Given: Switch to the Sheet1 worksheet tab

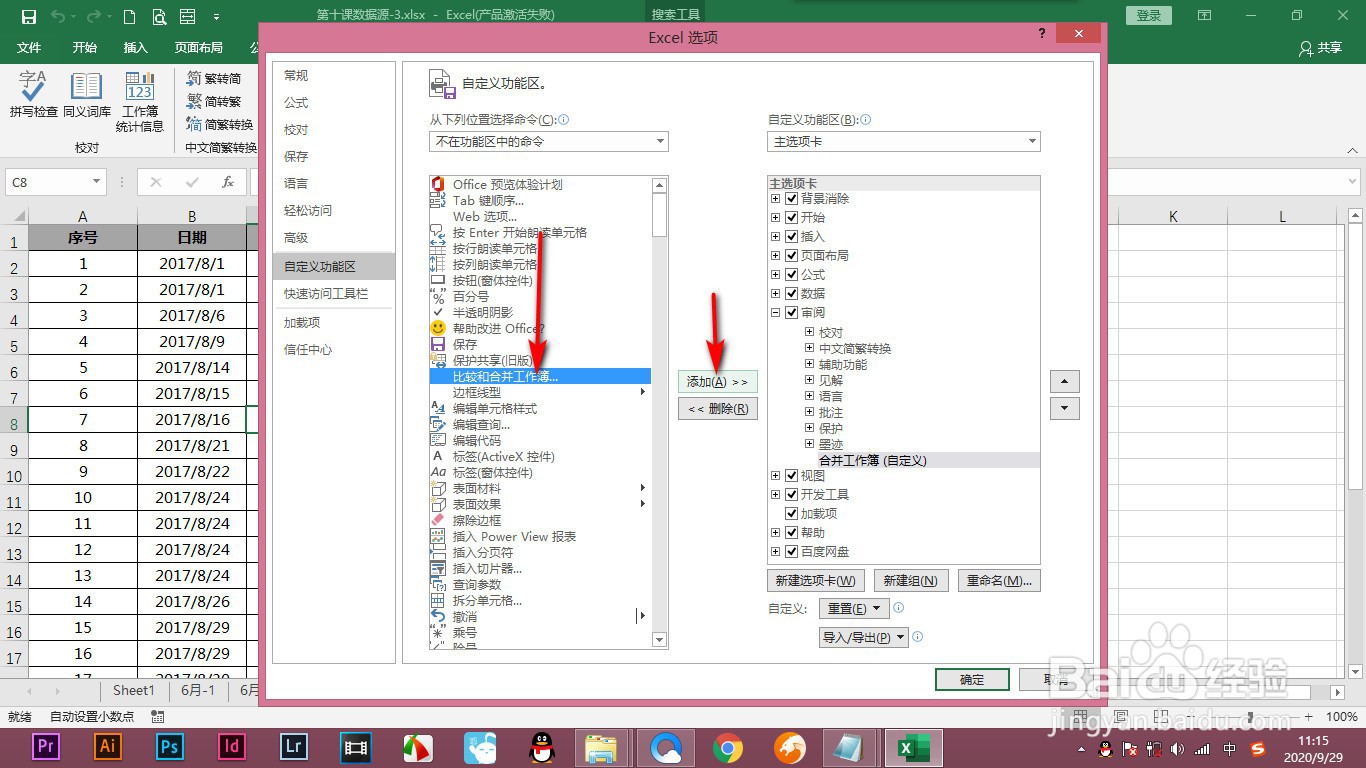Looking at the screenshot, I should [x=133, y=690].
